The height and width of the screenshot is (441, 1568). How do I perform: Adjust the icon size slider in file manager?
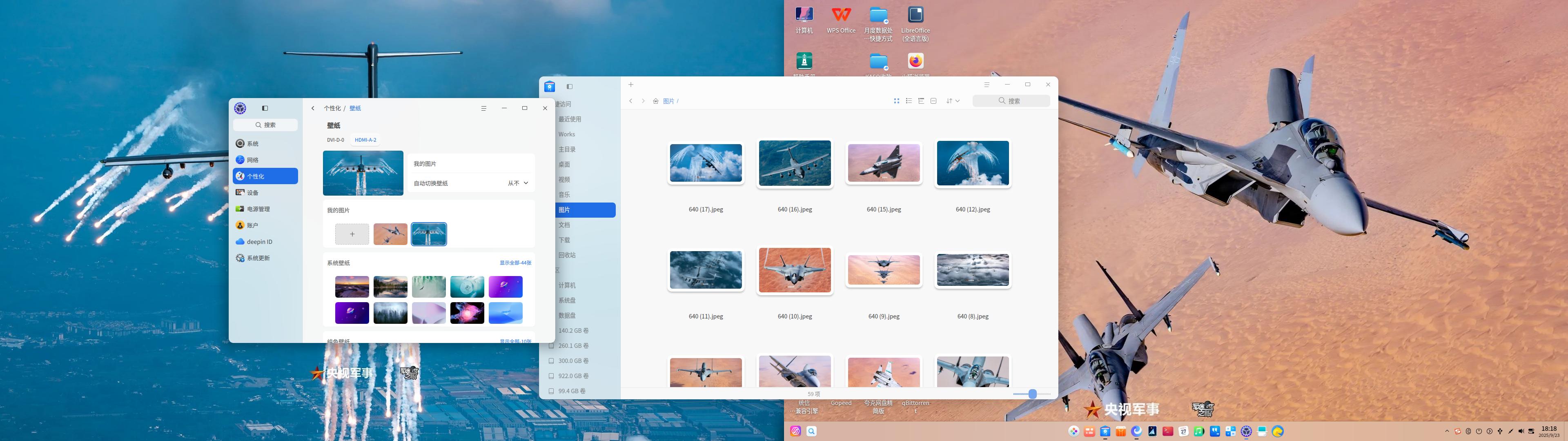(1032, 394)
